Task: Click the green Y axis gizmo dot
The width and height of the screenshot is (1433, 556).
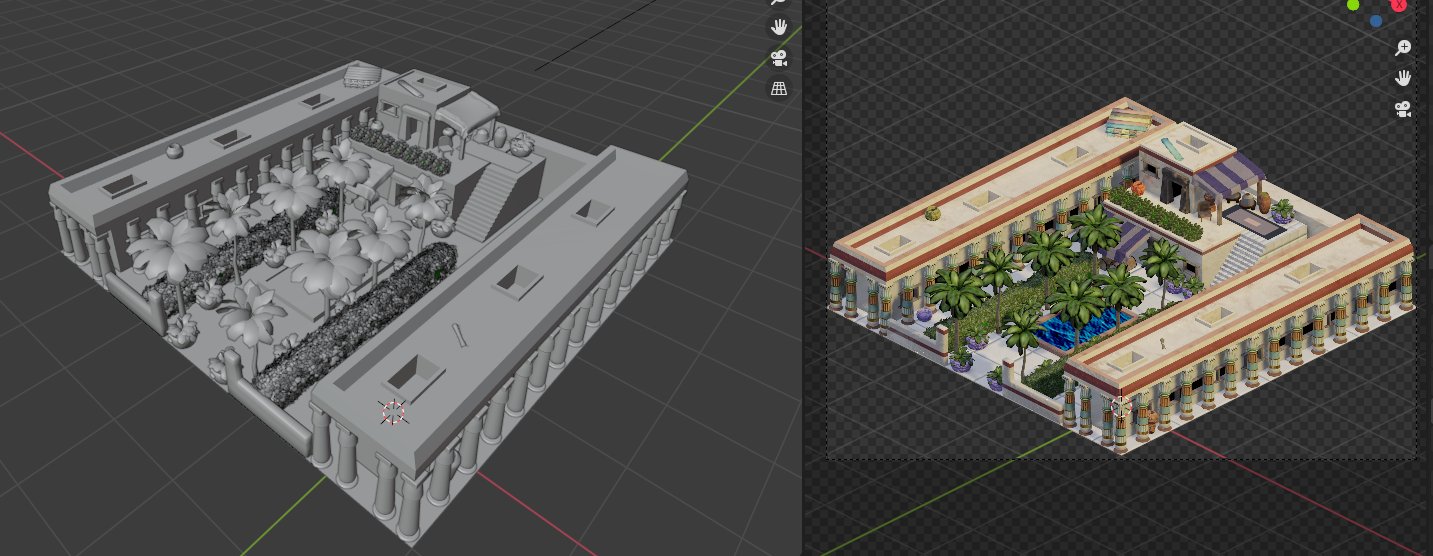Action: tap(1353, 5)
